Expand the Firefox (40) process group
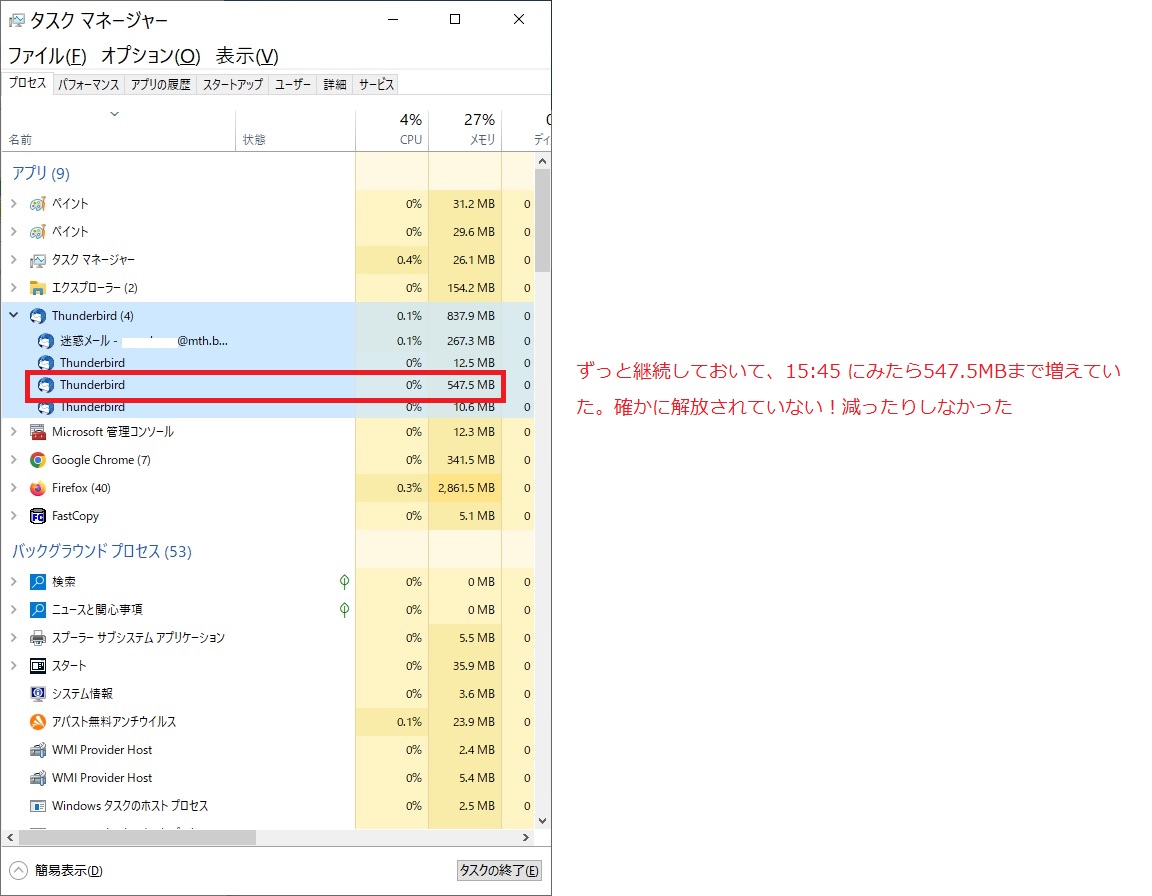The width and height of the screenshot is (1152, 896). tap(14, 488)
